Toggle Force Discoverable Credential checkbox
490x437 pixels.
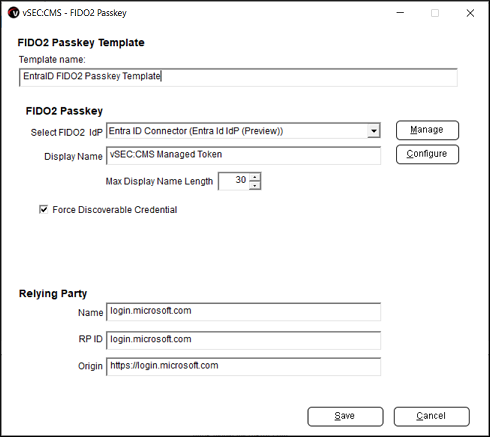click(43, 210)
